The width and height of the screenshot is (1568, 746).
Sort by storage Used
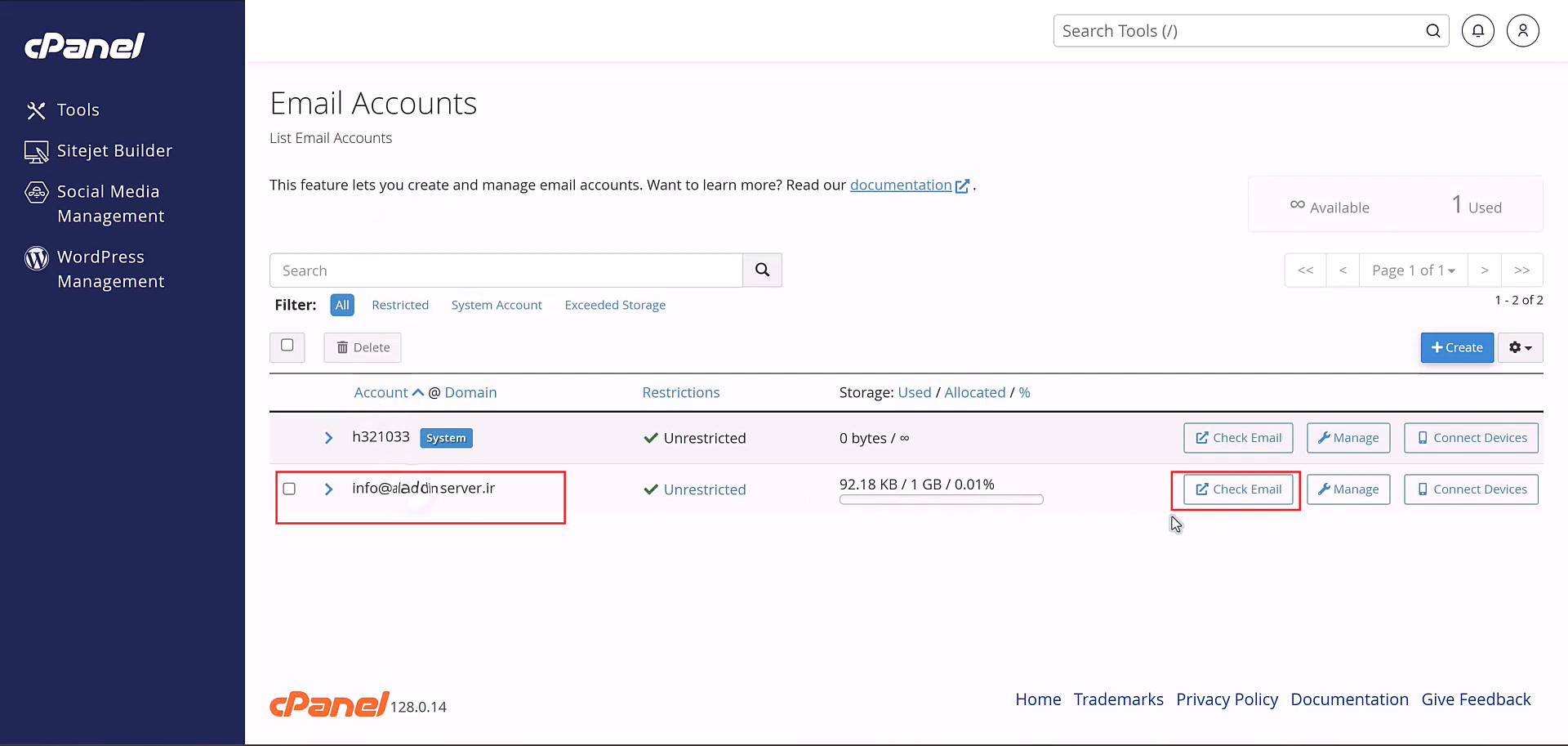click(x=915, y=392)
